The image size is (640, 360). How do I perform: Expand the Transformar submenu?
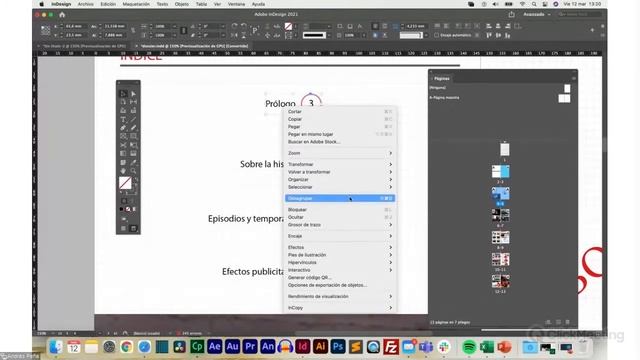[x=340, y=164]
